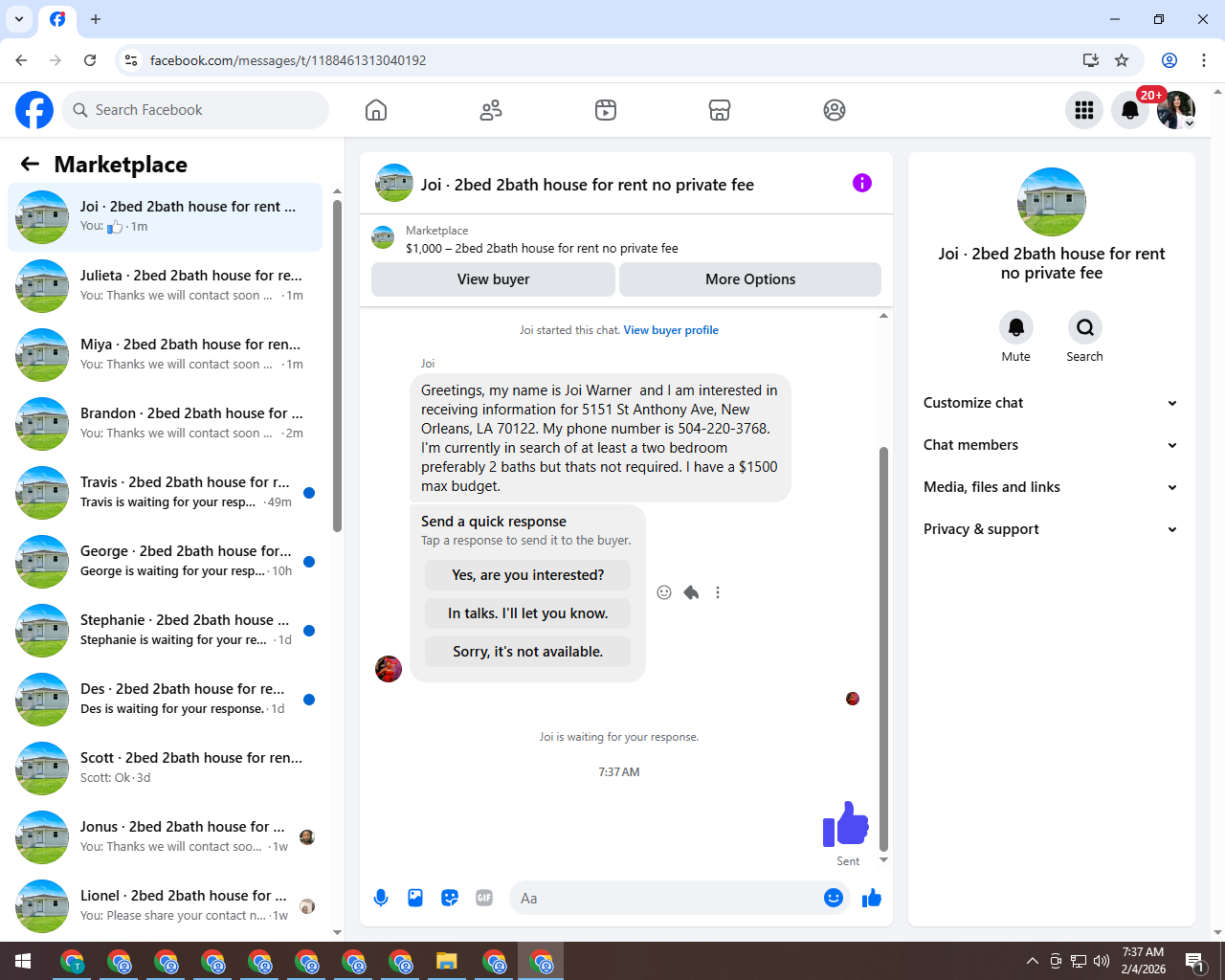
Task: Open the Chrome three-dot menu
Action: [1204, 60]
